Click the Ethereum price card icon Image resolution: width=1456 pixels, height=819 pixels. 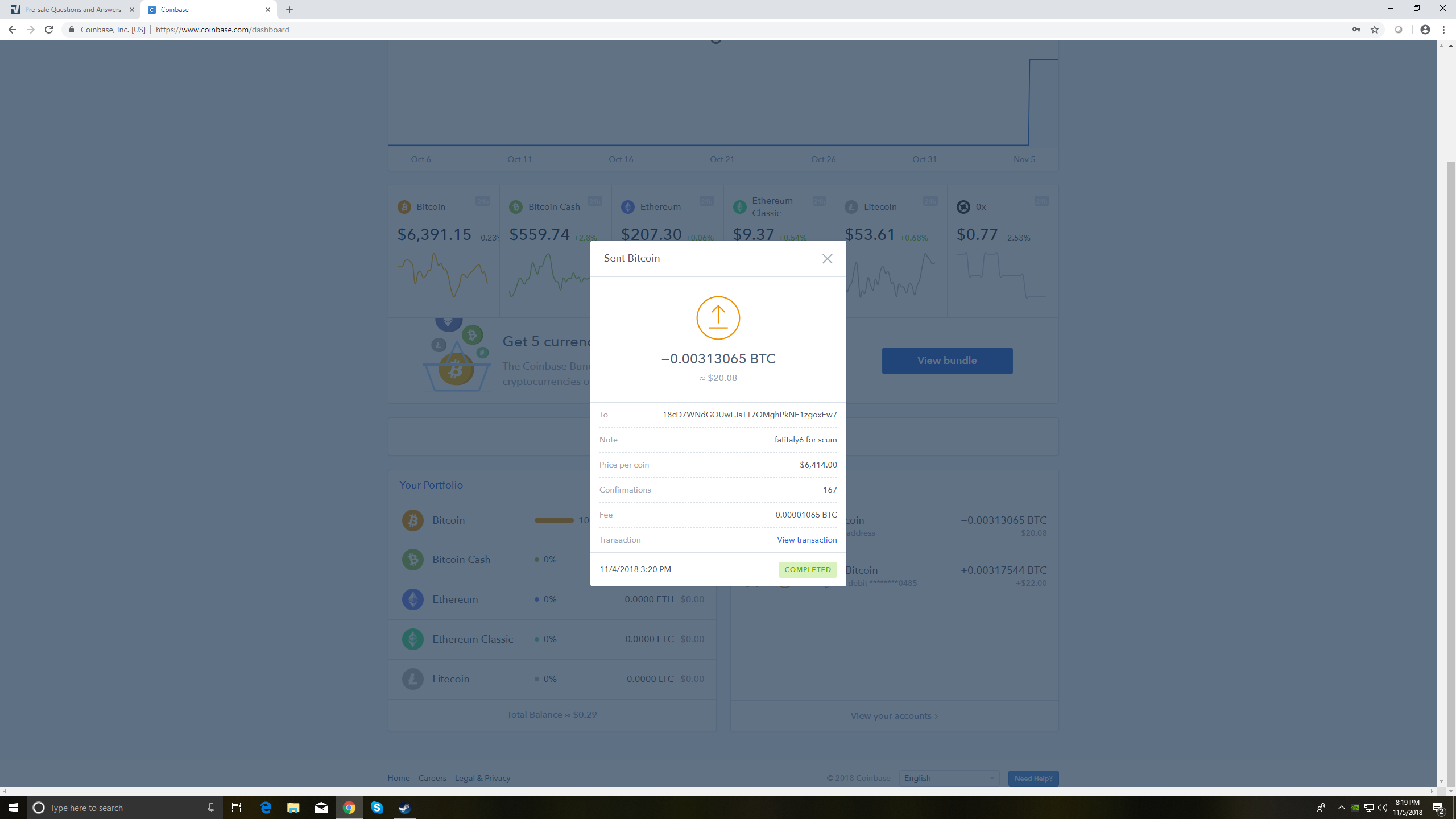click(628, 207)
